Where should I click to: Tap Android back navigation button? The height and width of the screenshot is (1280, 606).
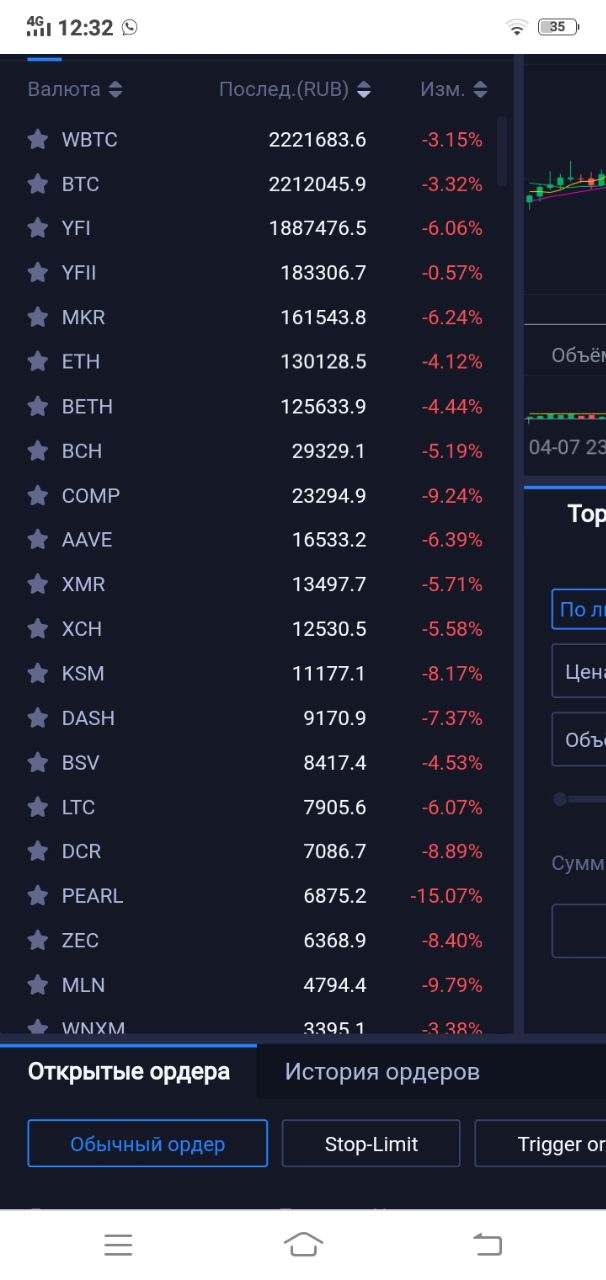click(x=487, y=1244)
